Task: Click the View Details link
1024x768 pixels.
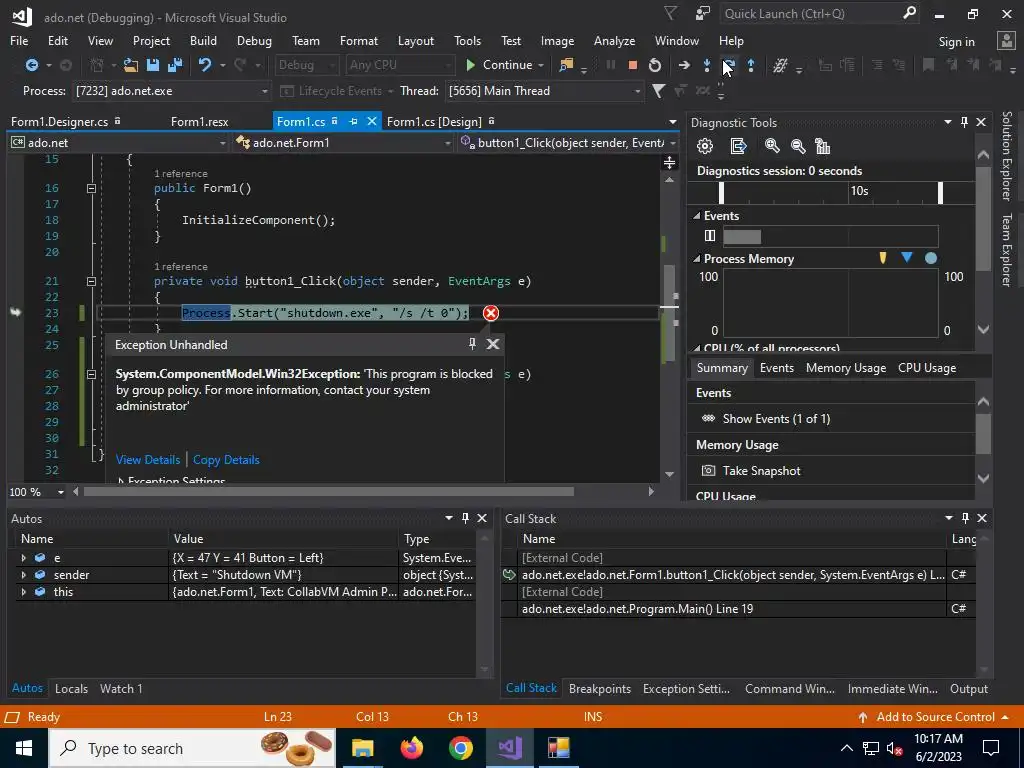Action: click(x=148, y=460)
